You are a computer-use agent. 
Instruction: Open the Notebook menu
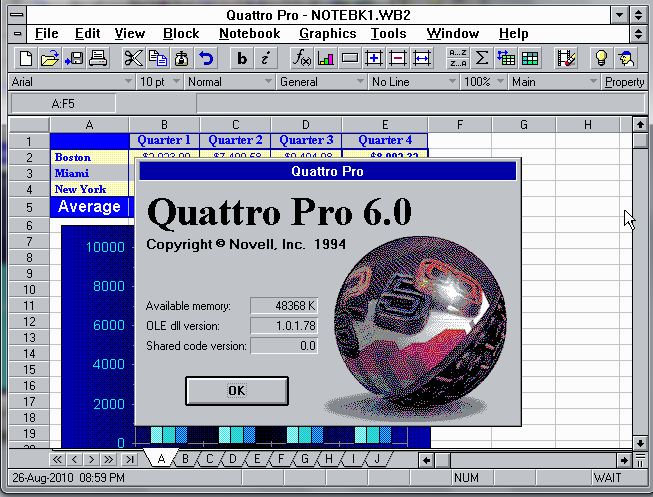click(x=249, y=33)
